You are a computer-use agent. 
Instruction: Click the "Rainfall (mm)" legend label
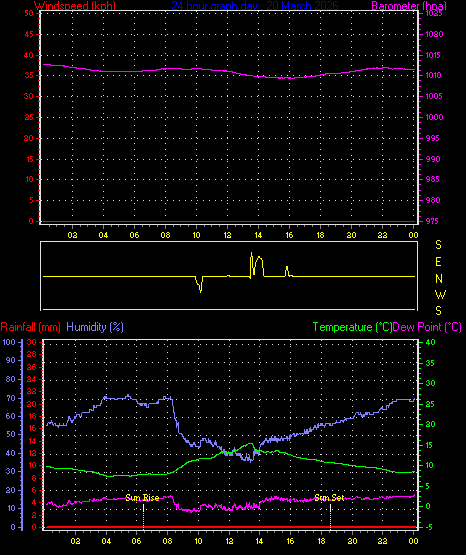tap(30, 327)
